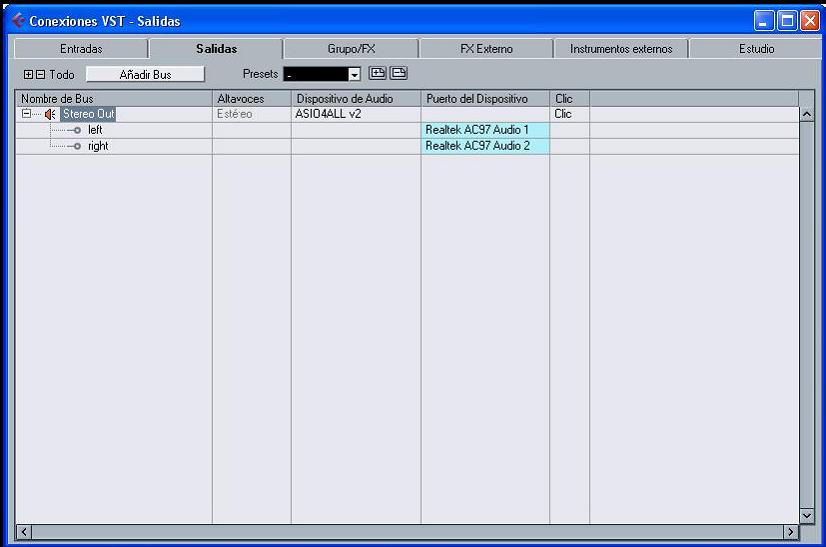Click the Estéreo speakers cell
826x547 pixels.
(x=251, y=114)
